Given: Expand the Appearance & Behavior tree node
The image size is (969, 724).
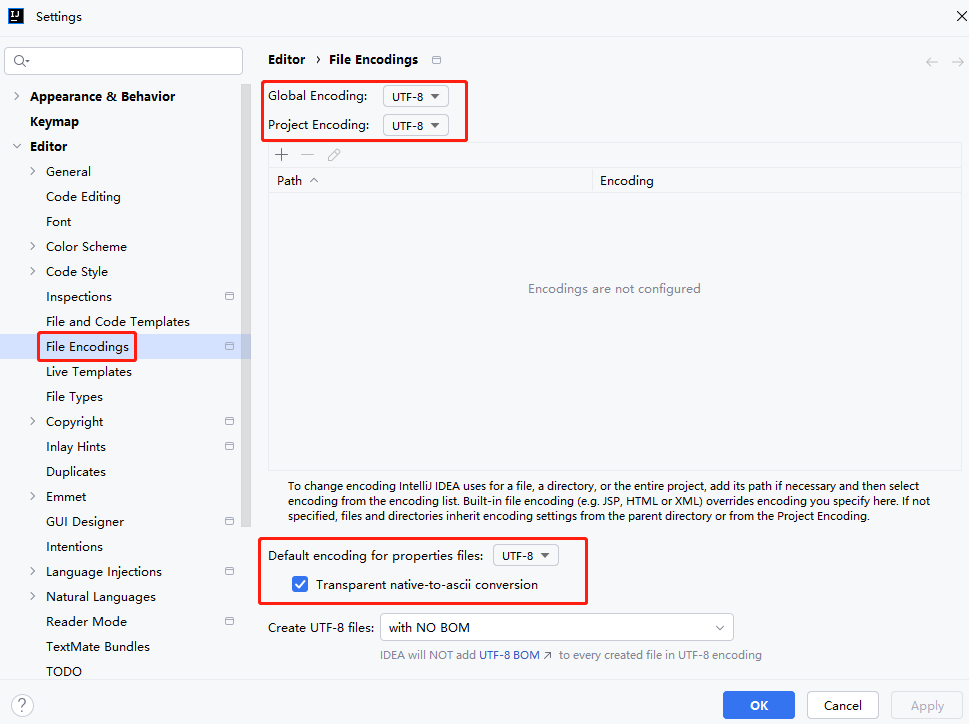Looking at the screenshot, I should [x=16, y=97].
